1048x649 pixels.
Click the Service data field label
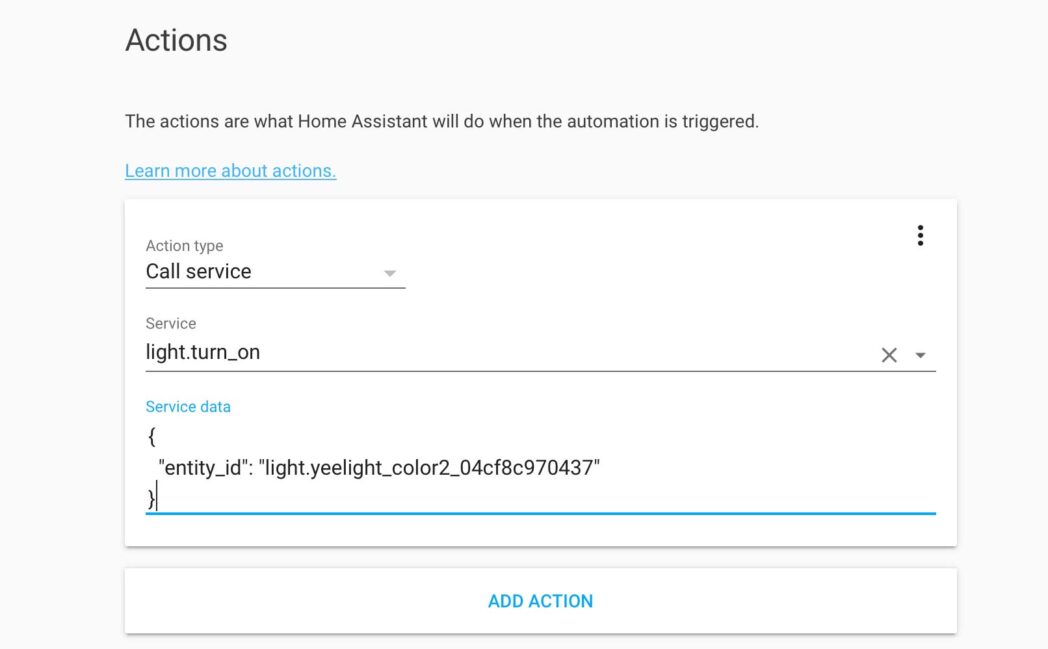pos(188,407)
